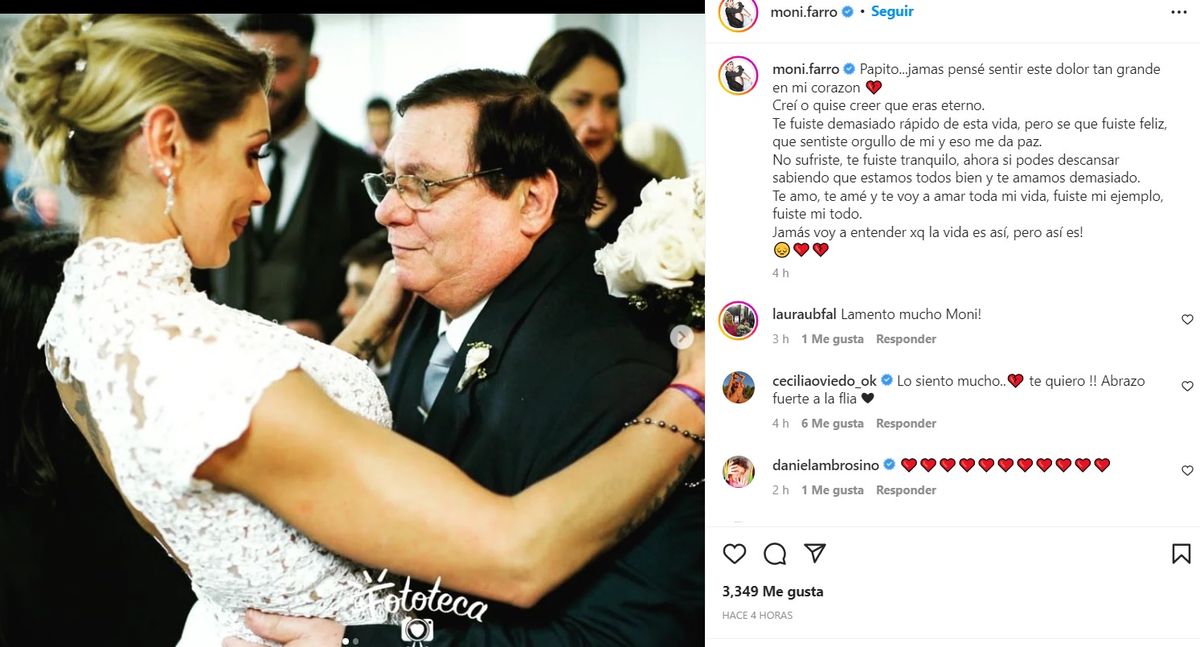
Task: Follow moni.farro with the Seguir button
Action: click(892, 12)
